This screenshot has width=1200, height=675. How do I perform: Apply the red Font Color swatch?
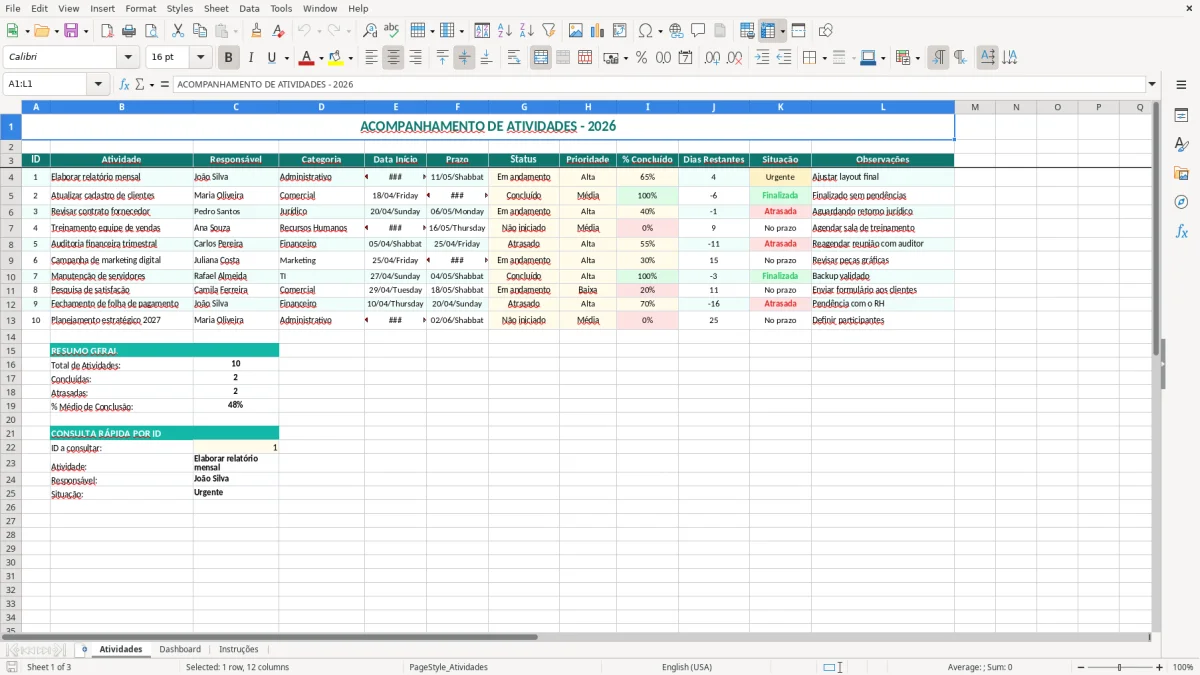coord(306,58)
